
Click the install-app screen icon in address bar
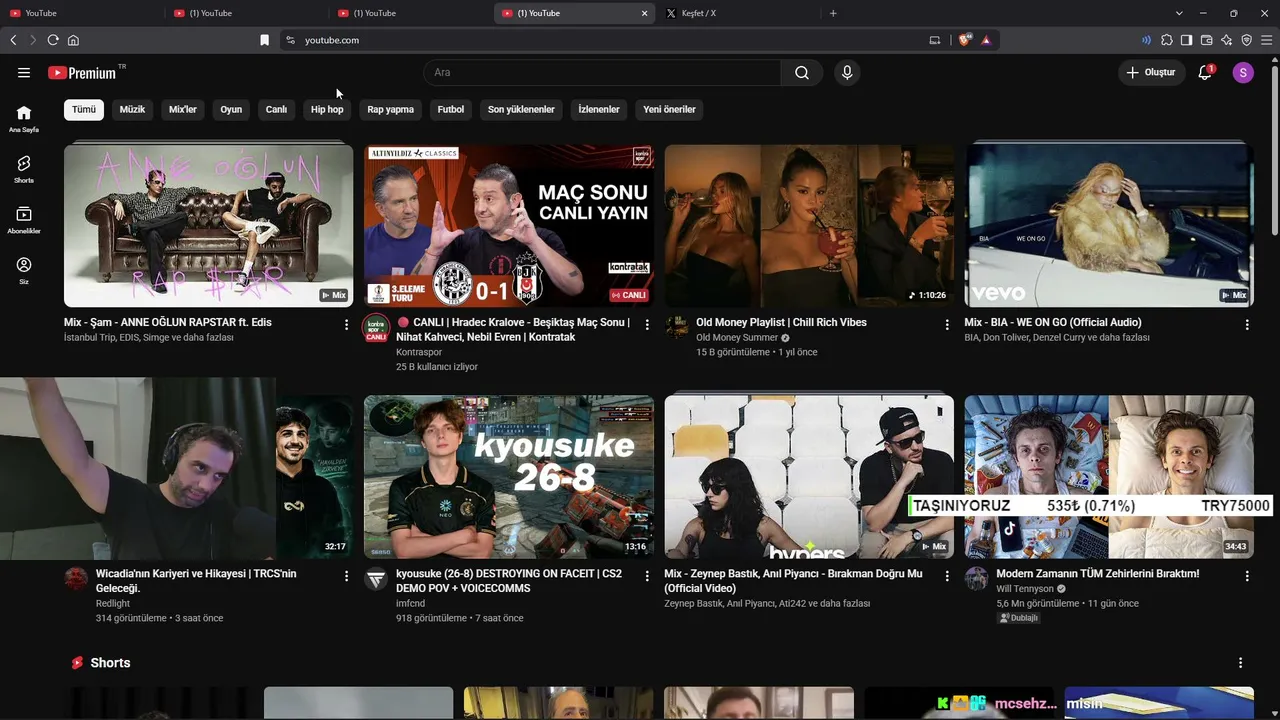935,40
